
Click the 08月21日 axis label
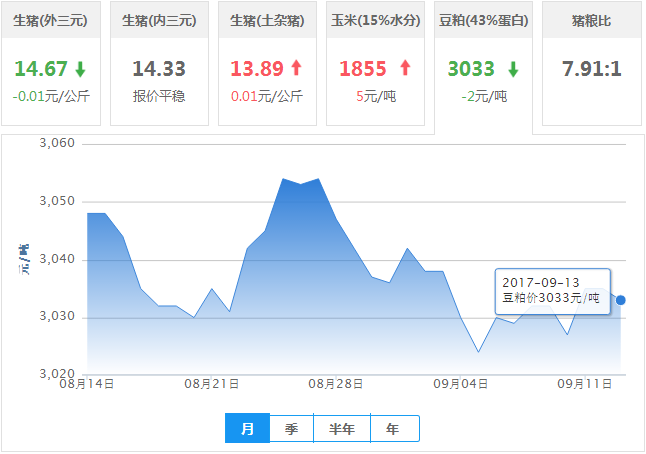click(x=212, y=384)
